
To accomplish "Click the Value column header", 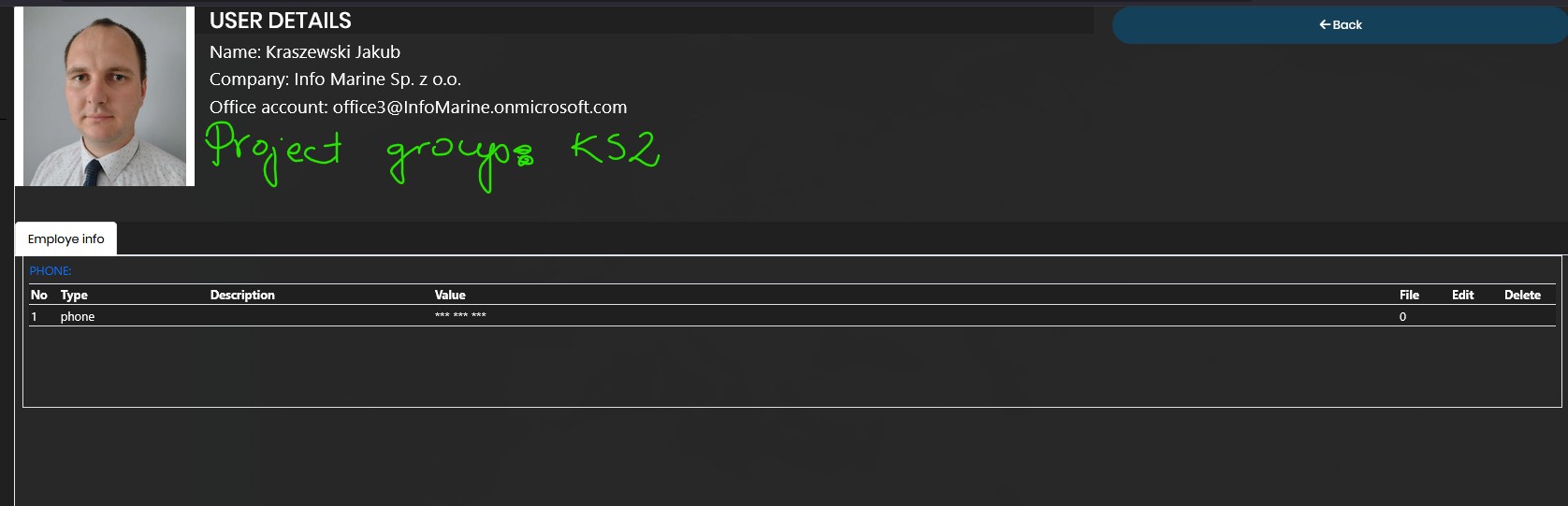I will click(x=450, y=295).
